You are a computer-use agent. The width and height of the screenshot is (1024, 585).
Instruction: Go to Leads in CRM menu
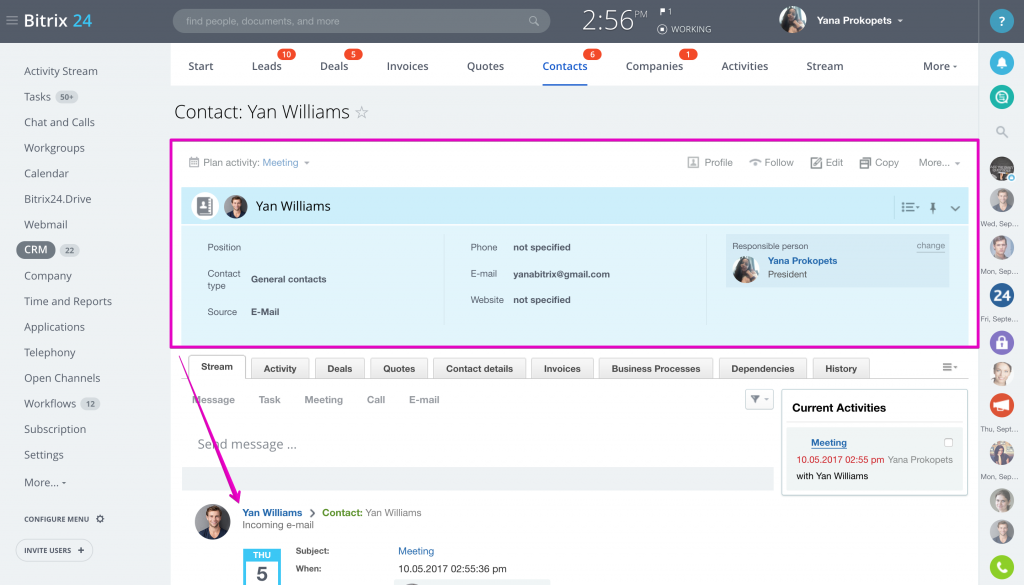266,66
